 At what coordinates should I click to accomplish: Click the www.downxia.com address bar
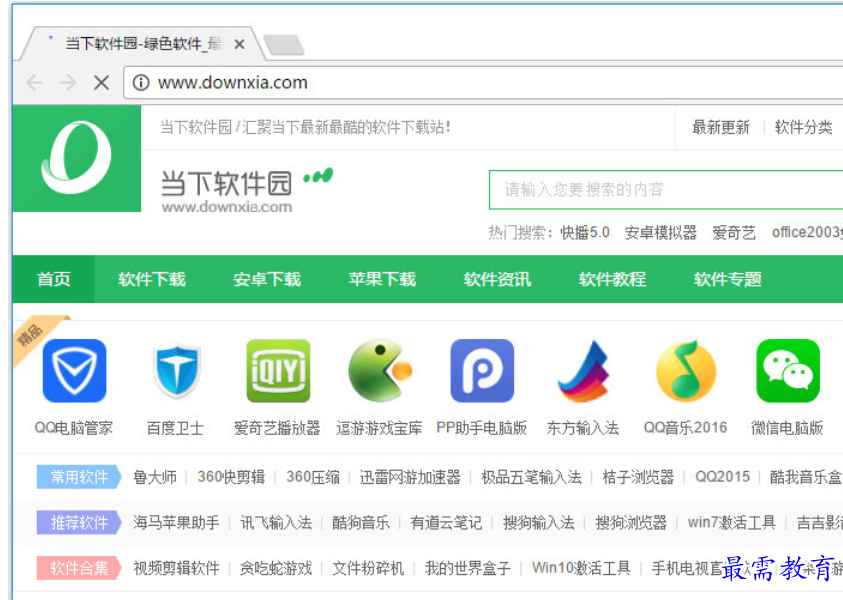pyautogui.click(x=484, y=83)
